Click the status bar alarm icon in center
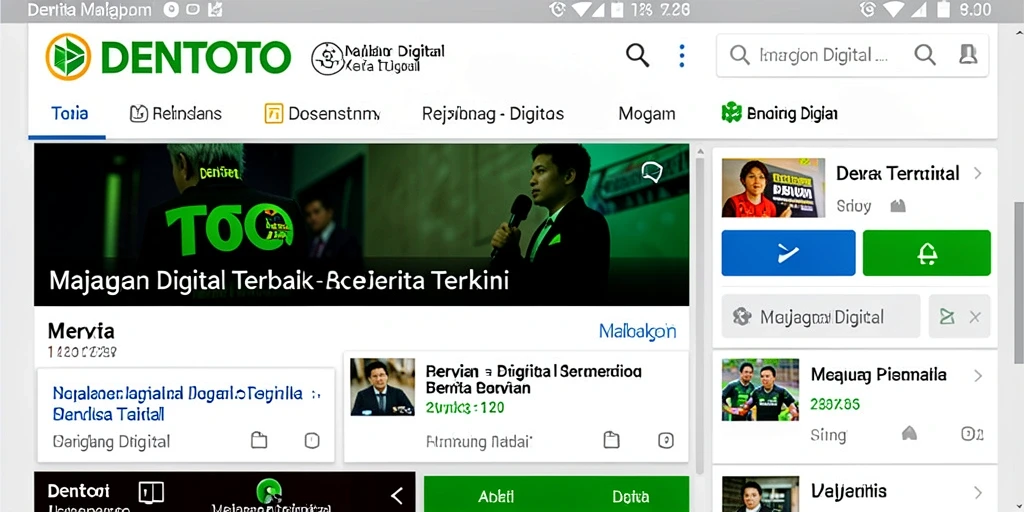Screen dimensions: 1024x512 click(557, 9)
